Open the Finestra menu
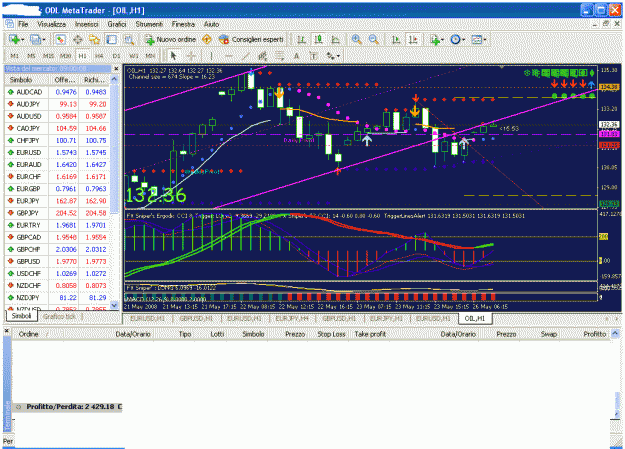625x449 pixels. pyautogui.click(x=183, y=24)
